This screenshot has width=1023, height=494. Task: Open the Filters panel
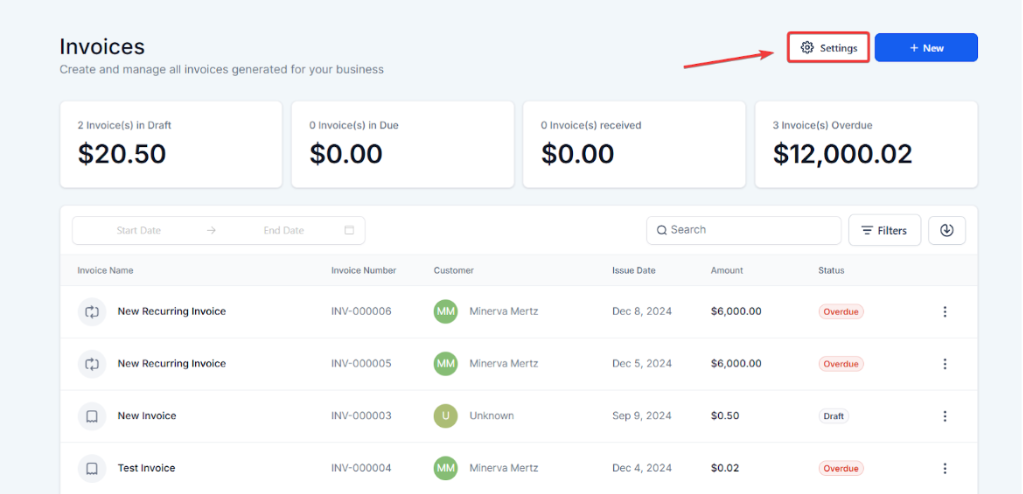pyautogui.click(x=884, y=230)
